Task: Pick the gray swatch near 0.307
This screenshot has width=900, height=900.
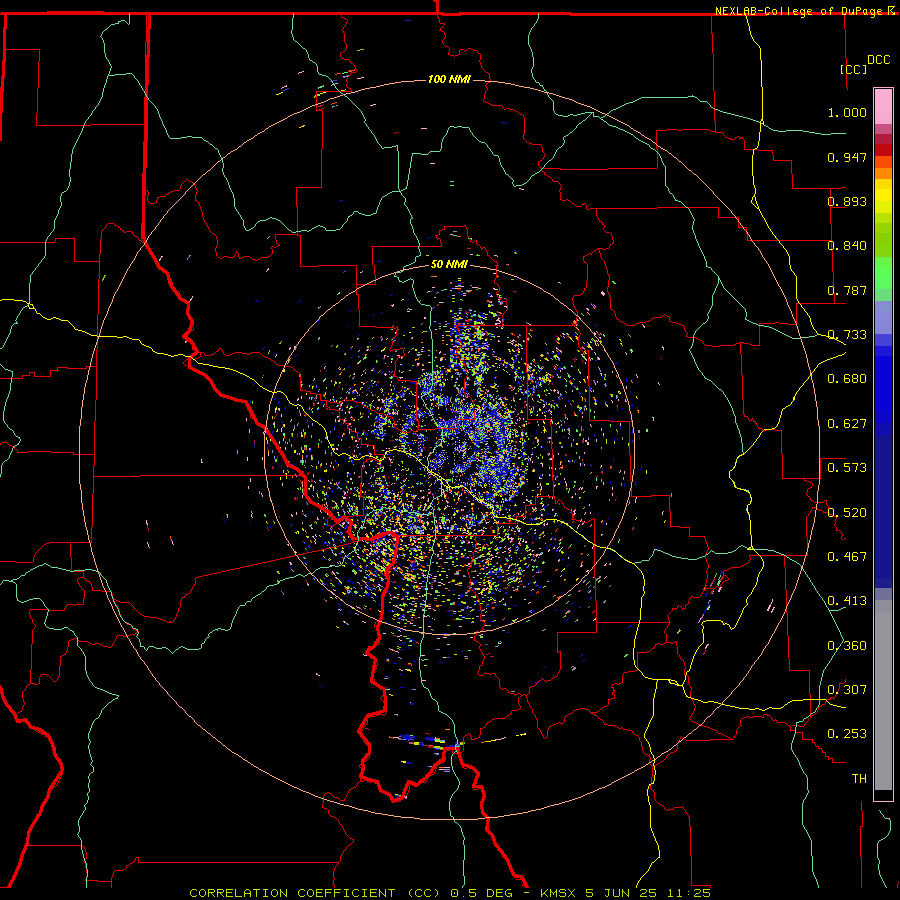Action: [x=883, y=695]
